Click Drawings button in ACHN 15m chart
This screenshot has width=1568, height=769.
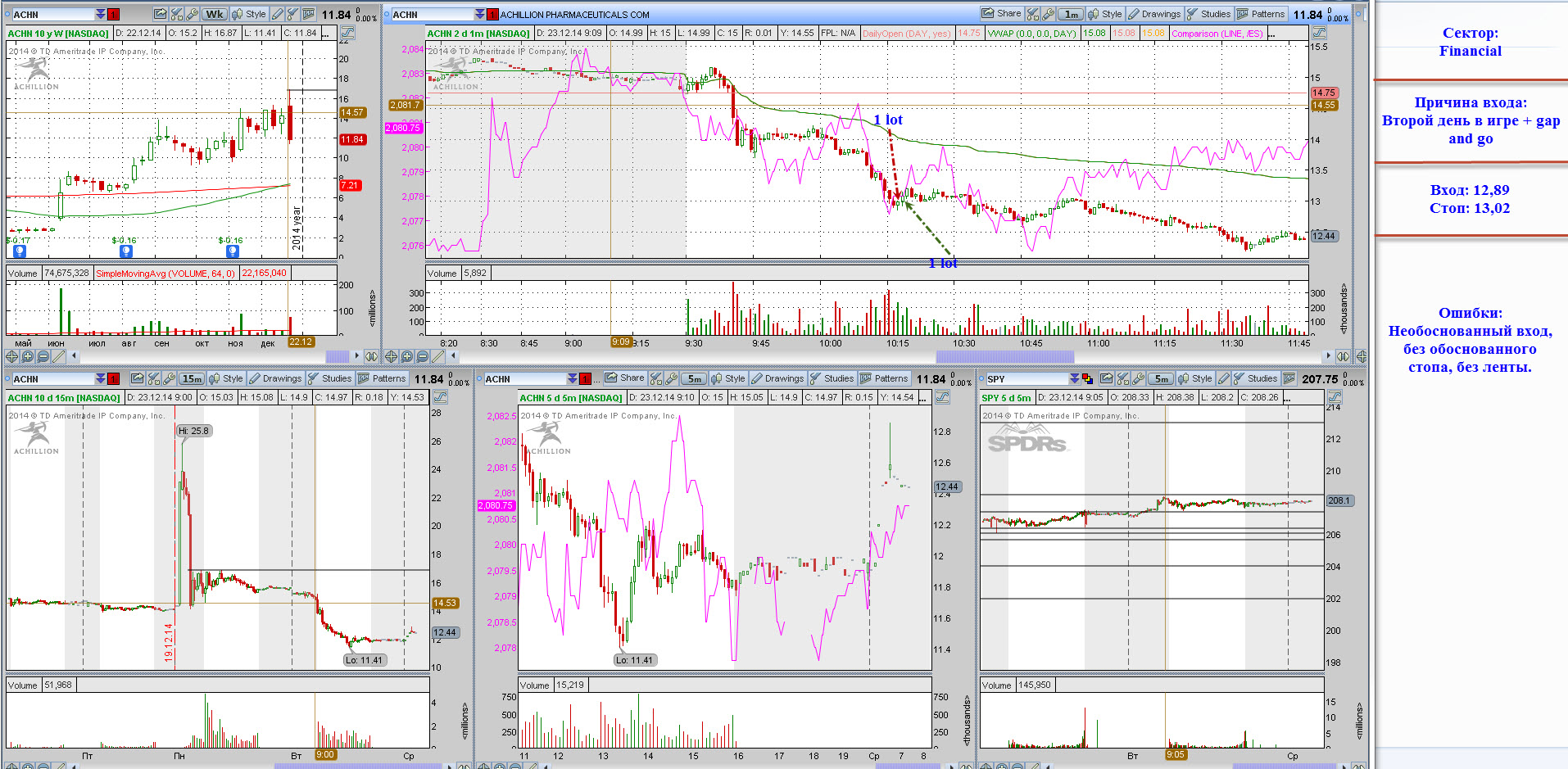tap(275, 378)
